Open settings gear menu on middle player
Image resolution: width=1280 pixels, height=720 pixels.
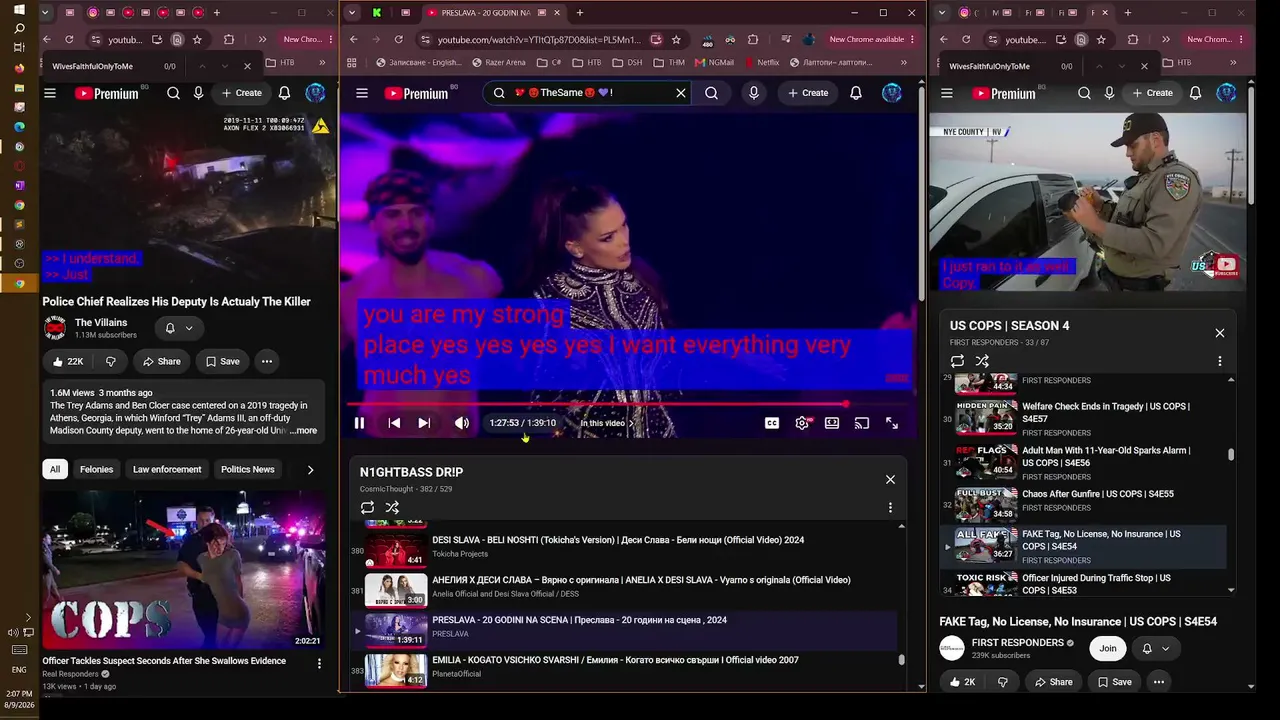coord(802,423)
